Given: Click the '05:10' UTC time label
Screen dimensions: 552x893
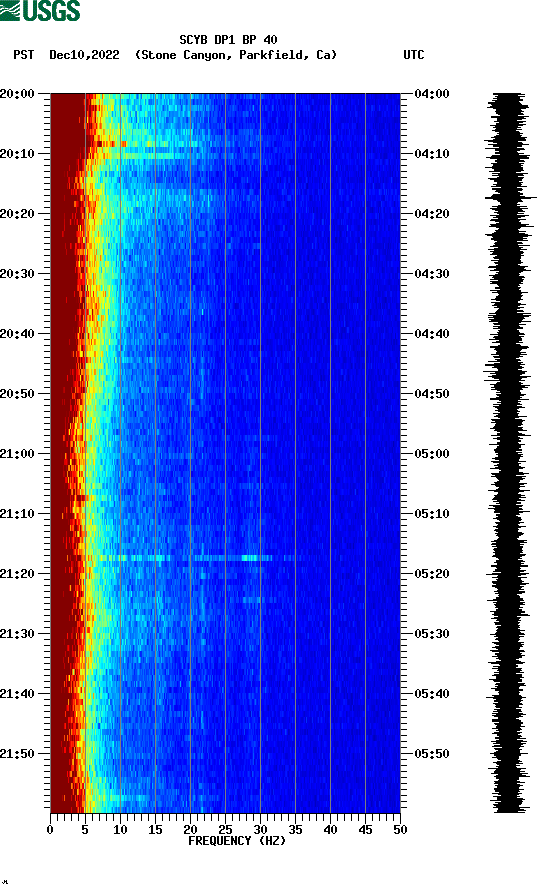Looking at the screenshot, I should 432,514.
